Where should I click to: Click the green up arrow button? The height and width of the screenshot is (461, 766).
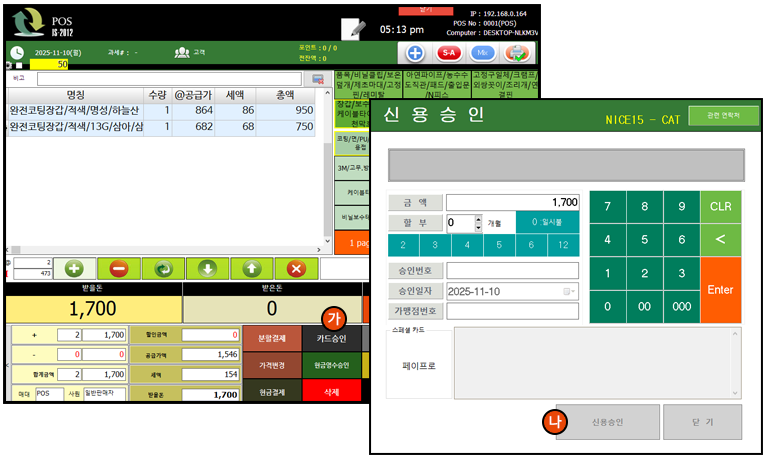point(252,269)
